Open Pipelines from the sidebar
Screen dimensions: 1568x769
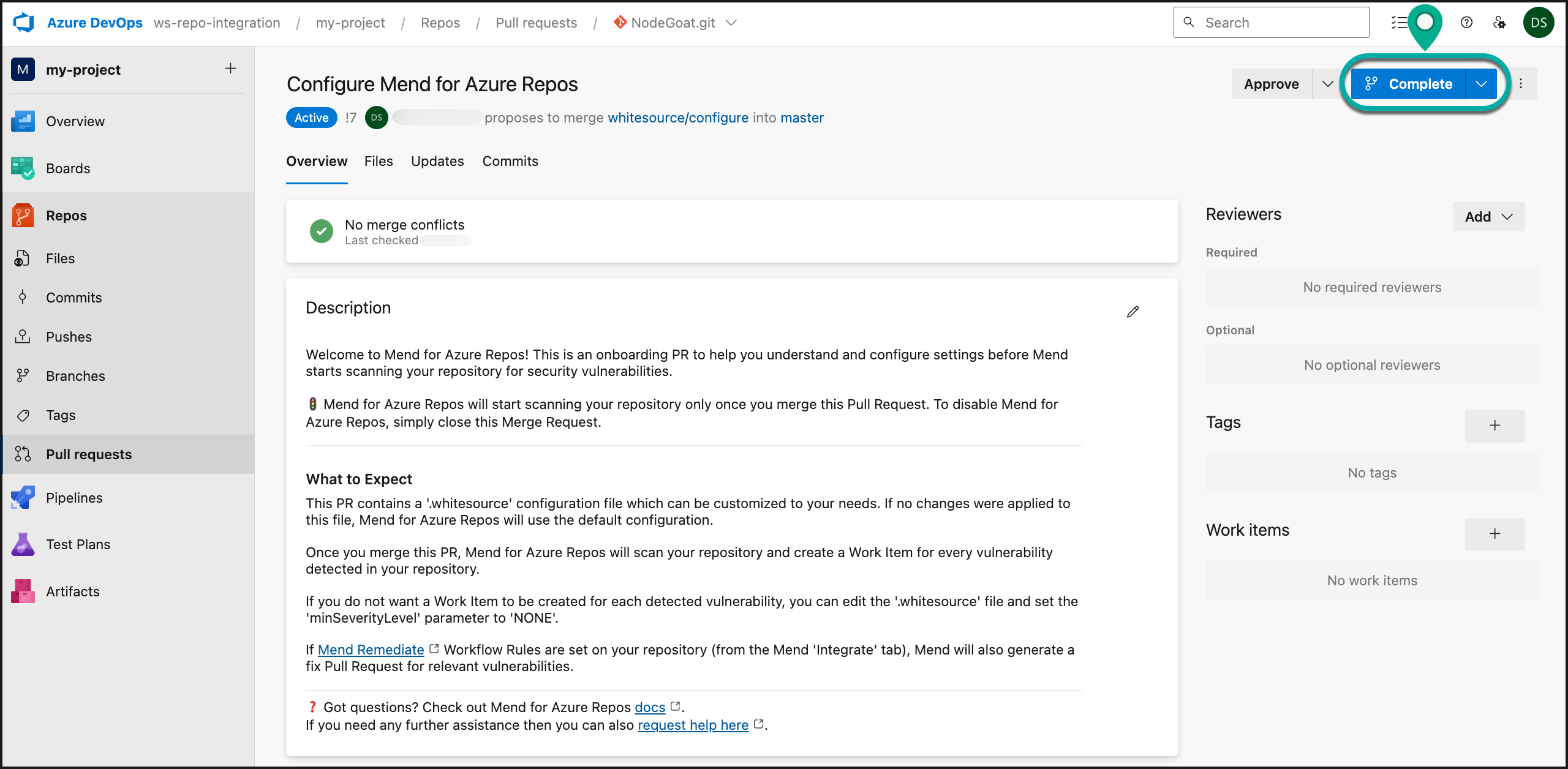pyautogui.click(x=73, y=498)
